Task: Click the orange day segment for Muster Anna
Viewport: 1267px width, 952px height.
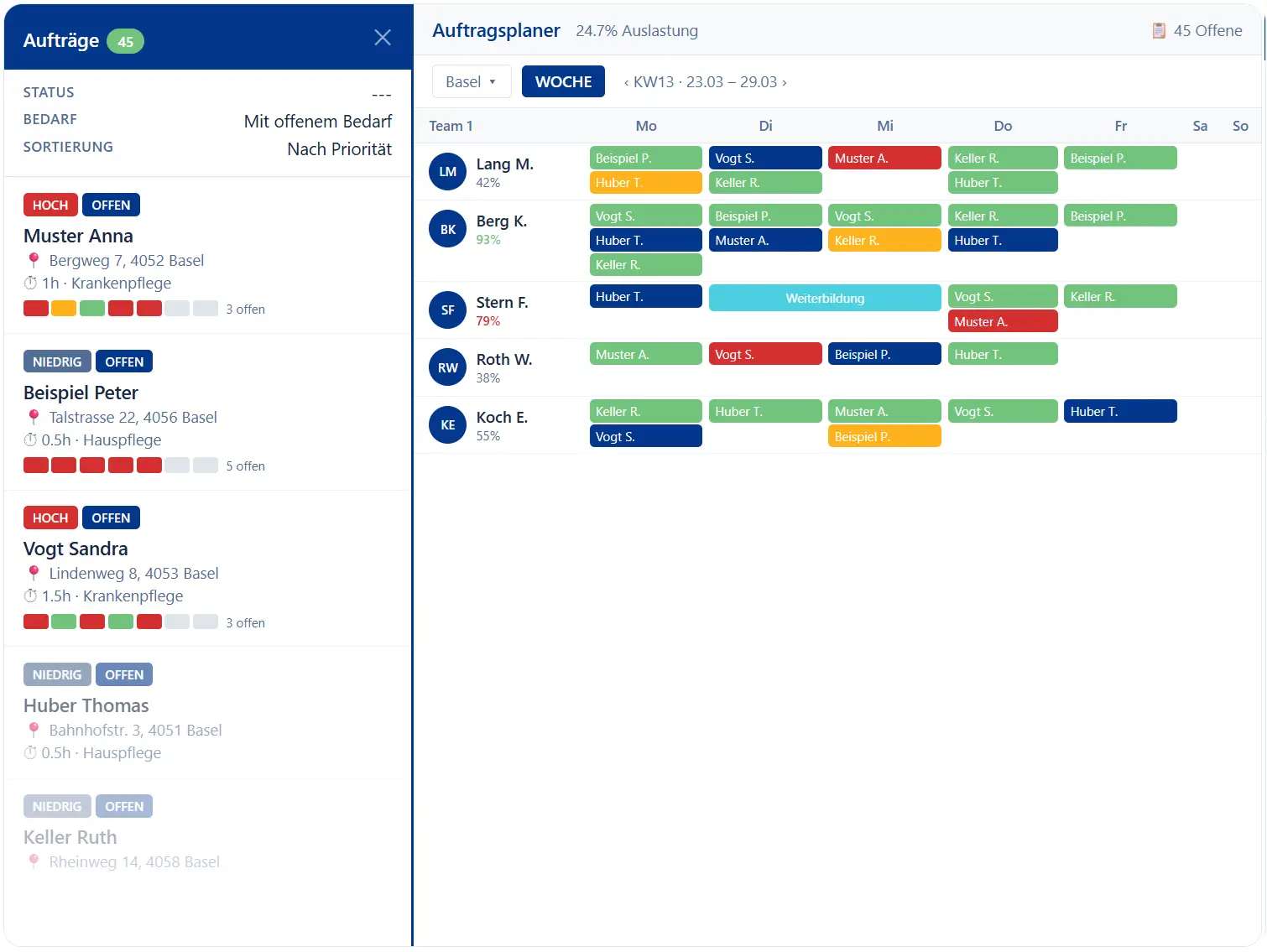Action: point(64,309)
